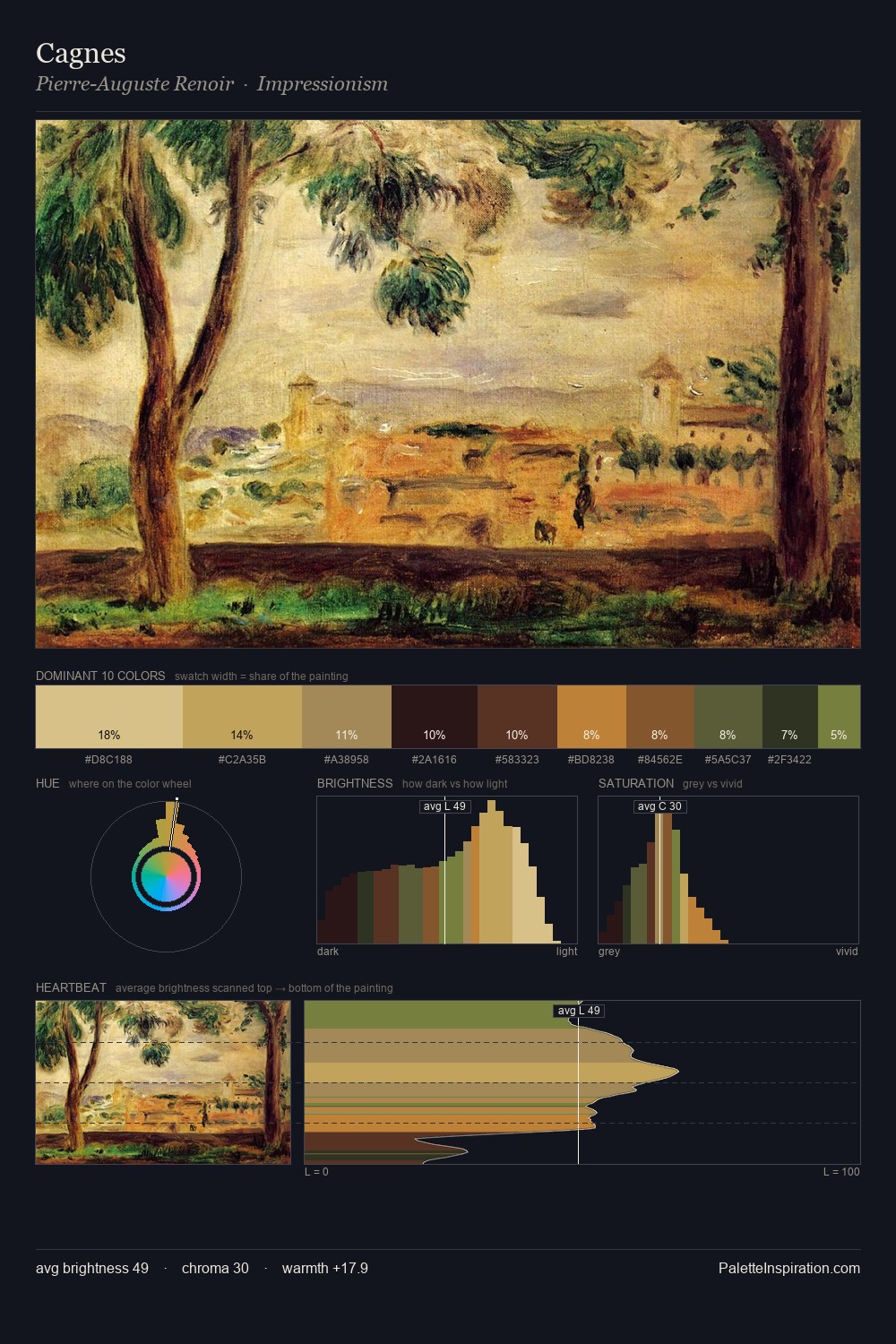
Task: Click the brightness histogram chart
Action: tap(447, 869)
